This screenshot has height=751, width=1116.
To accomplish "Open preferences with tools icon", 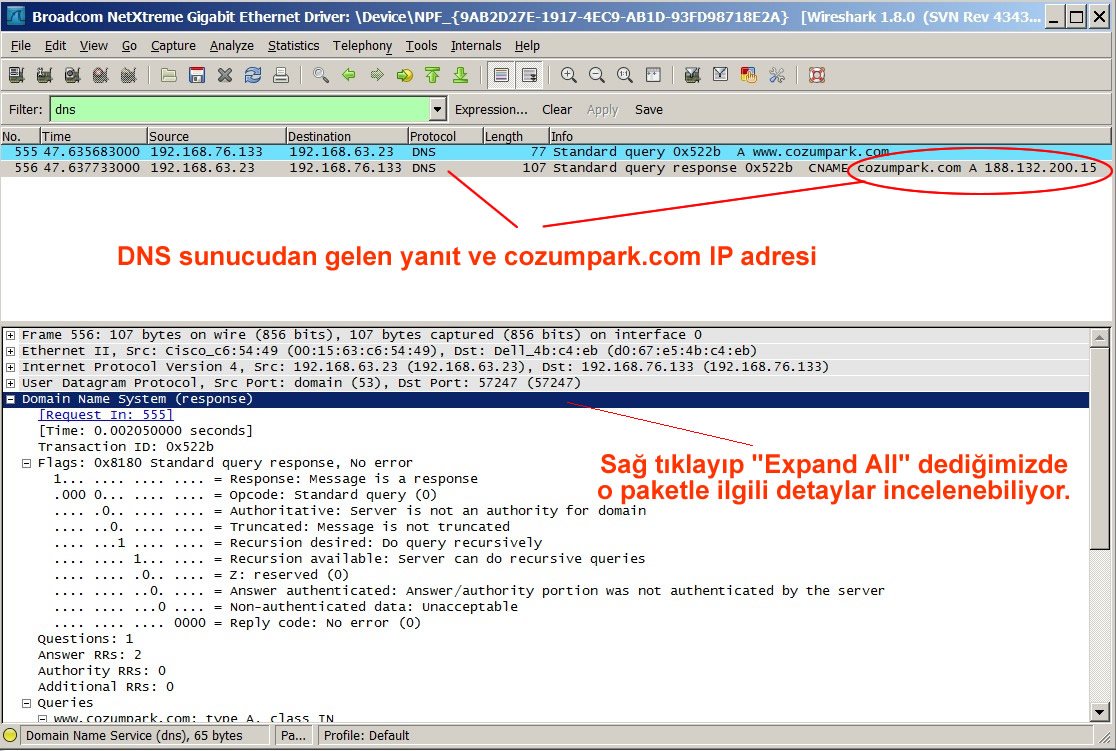I will pos(777,75).
